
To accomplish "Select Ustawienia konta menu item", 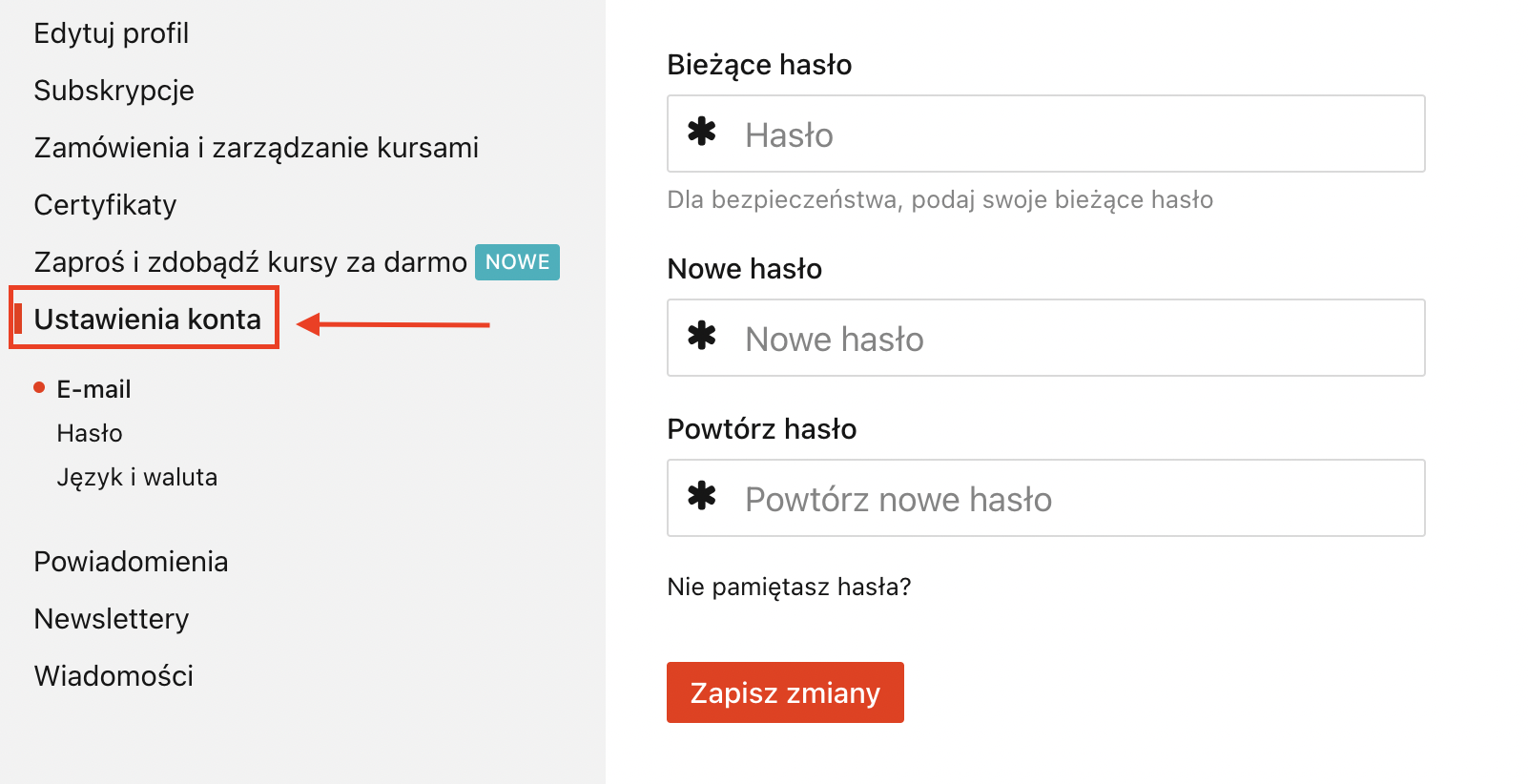I will click(x=148, y=320).
